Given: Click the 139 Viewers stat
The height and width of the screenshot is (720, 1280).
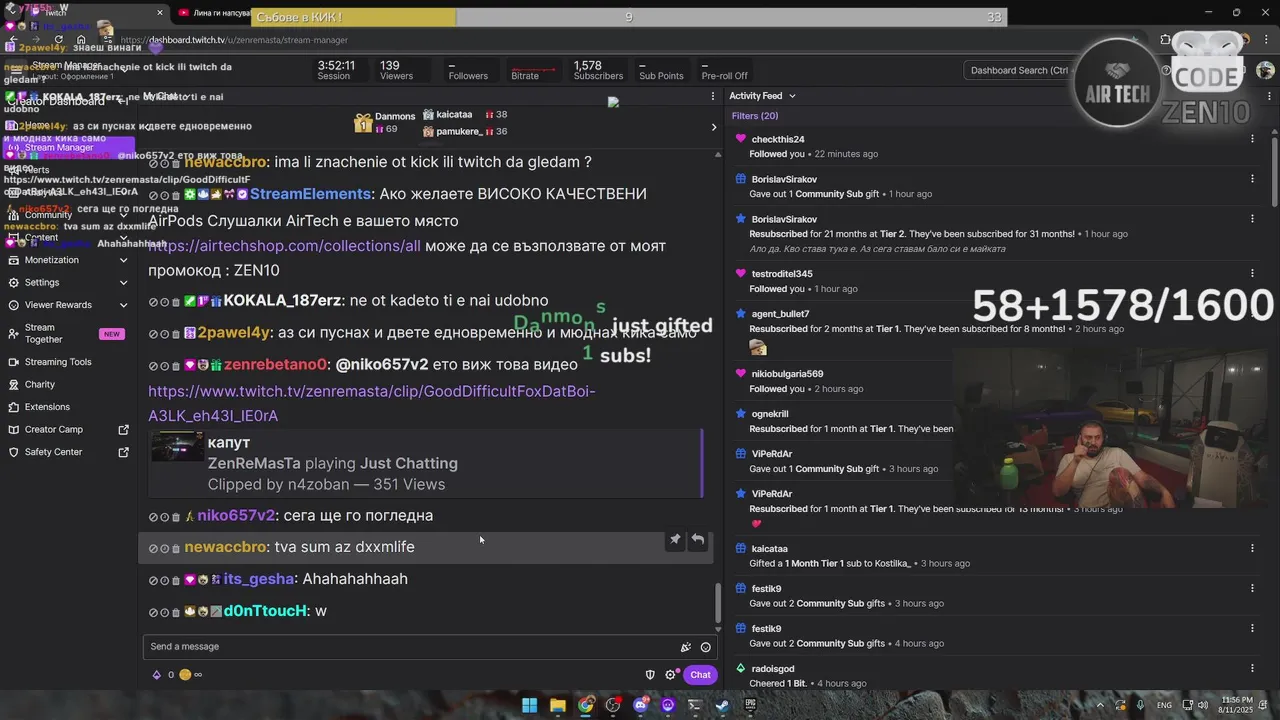Looking at the screenshot, I should click(x=396, y=70).
